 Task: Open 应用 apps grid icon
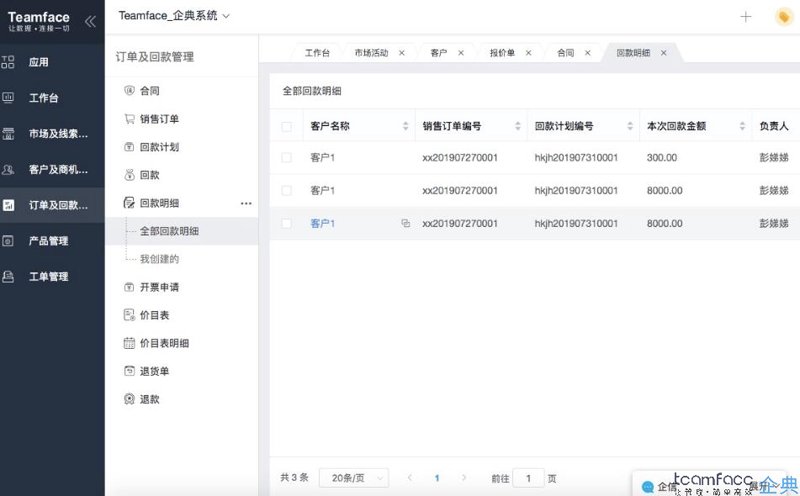click(x=8, y=62)
